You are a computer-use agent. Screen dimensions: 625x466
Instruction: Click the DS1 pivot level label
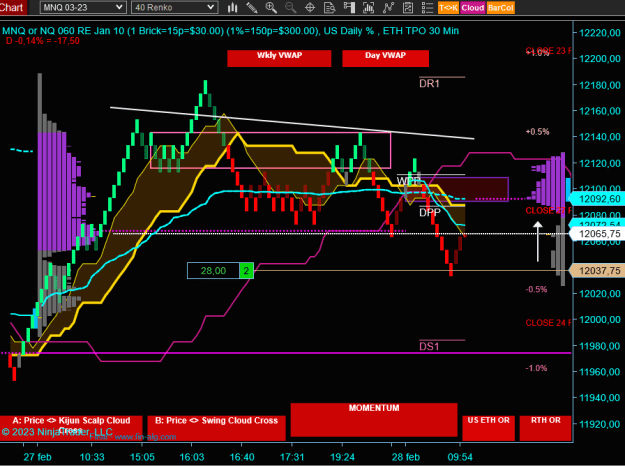(429, 346)
